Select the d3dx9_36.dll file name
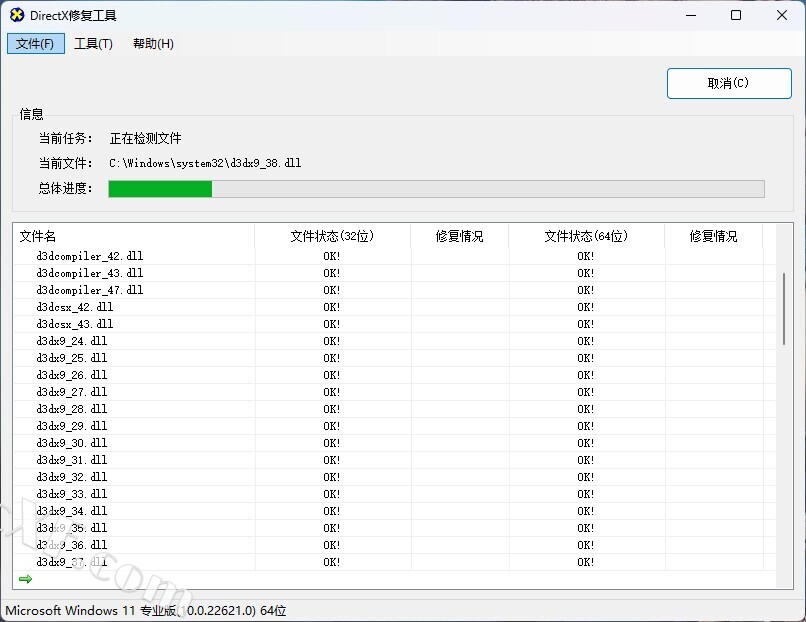The height and width of the screenshot is (622, 806). [72, 544]
